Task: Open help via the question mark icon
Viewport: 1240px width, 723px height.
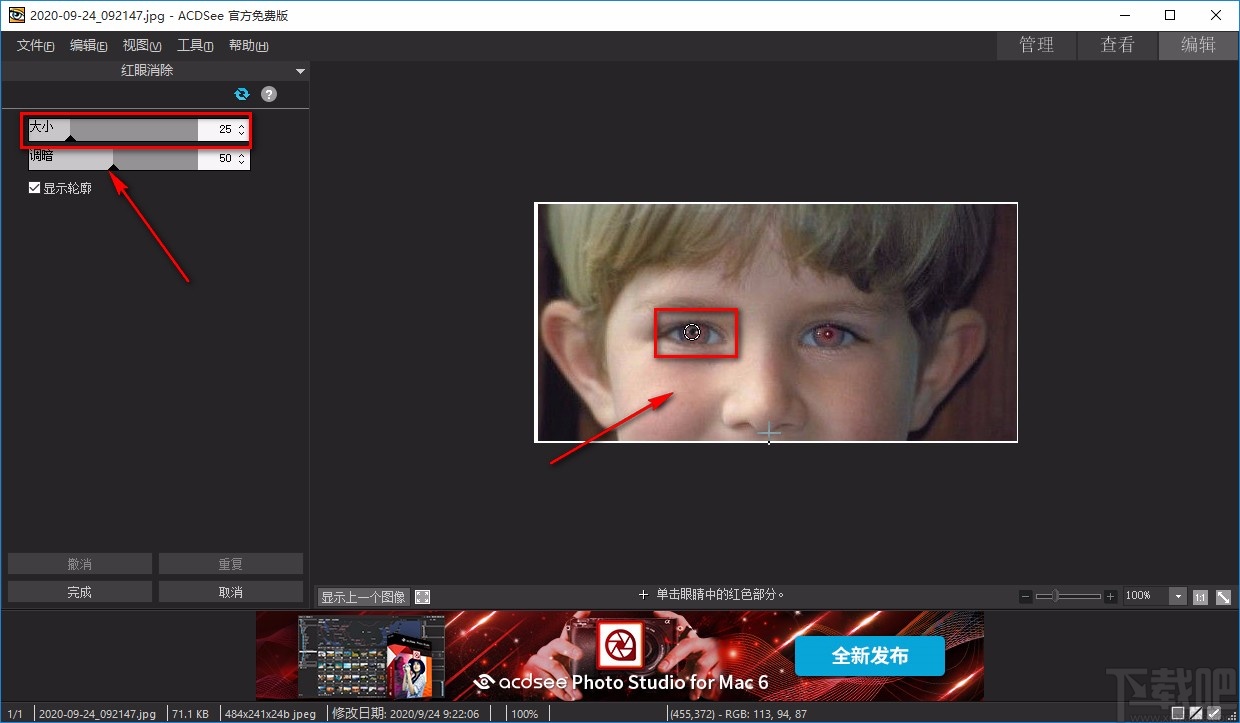Action: (x=269, y=94)
